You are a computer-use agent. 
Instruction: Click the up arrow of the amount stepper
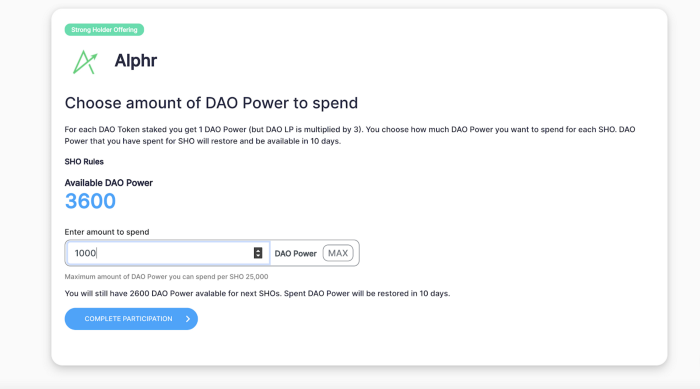tap(258, 250)
